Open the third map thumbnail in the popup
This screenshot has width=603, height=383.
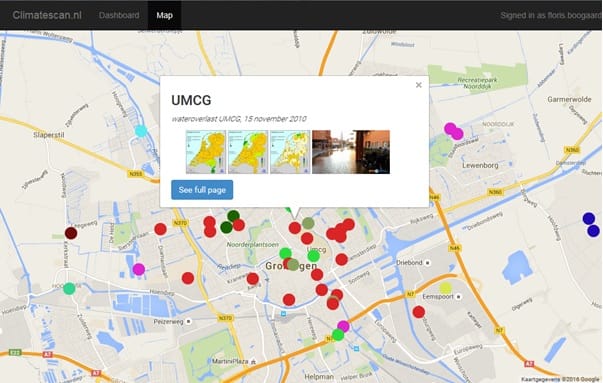[290, 152]
